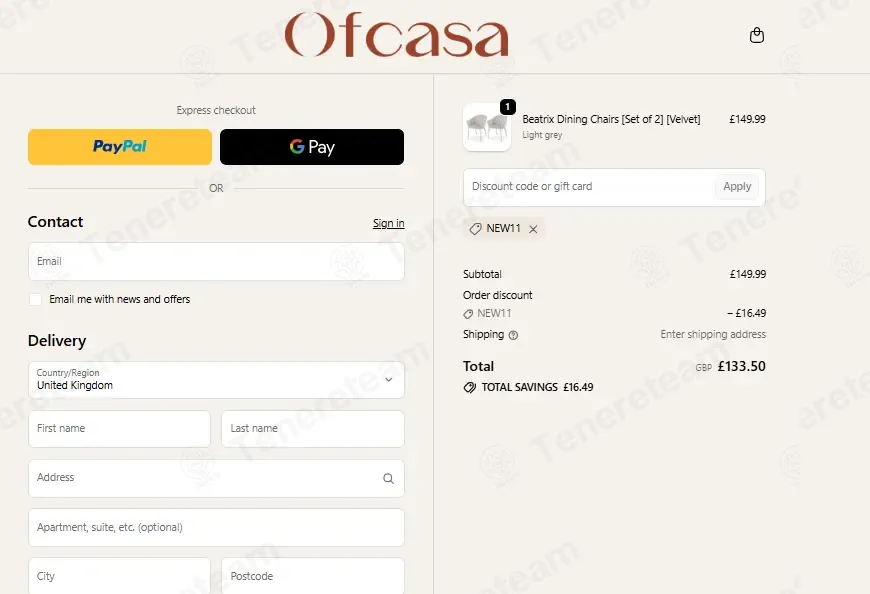Click the Enter shipping address text
The height and width of the screenshot is (594, 870).
pos(713,334)
